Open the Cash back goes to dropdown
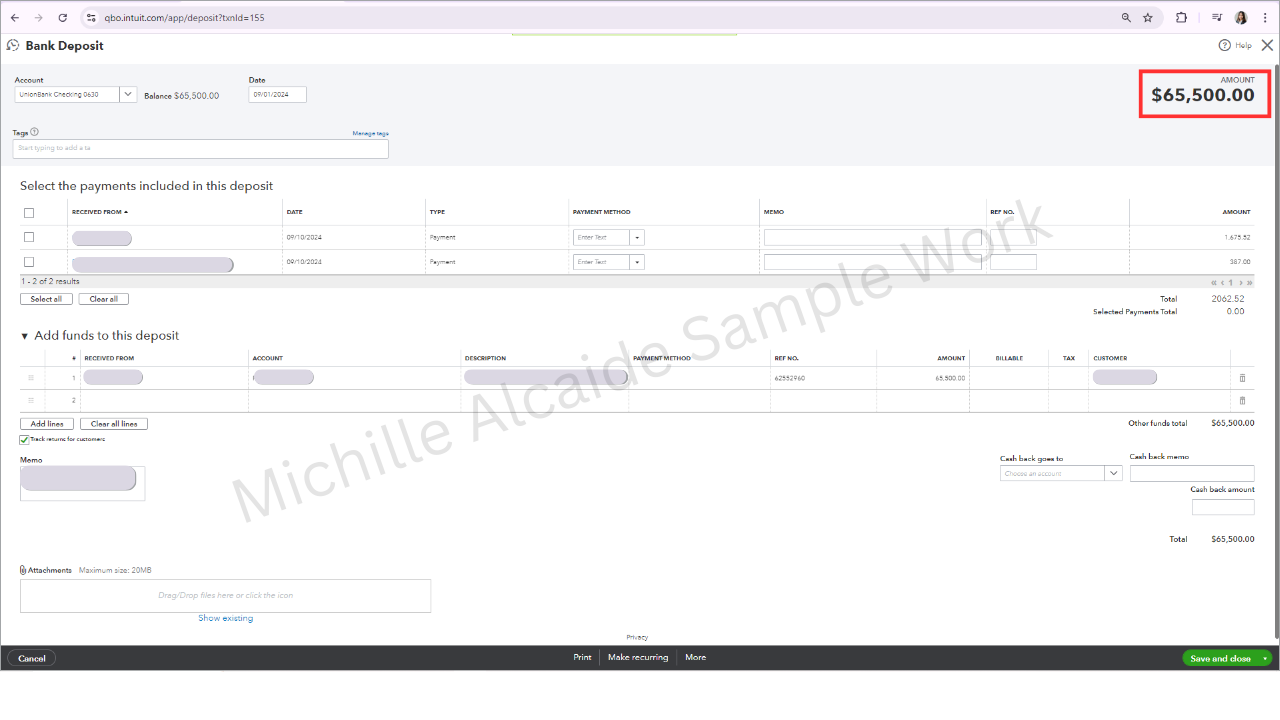The width and height of the screenshot is (1280, 720). click(1114, 474)
